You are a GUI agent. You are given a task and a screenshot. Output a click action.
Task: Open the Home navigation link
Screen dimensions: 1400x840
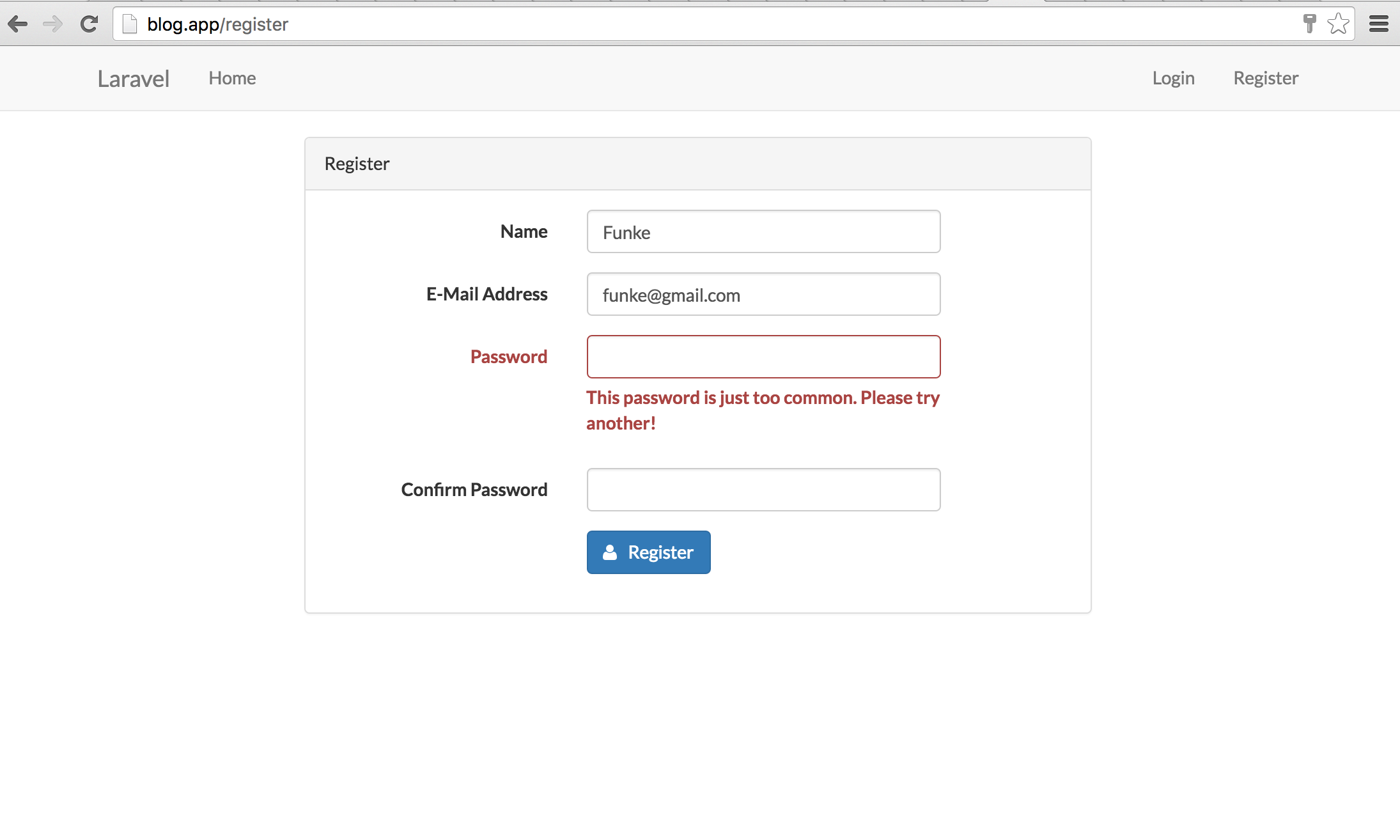tap(231, 77)
